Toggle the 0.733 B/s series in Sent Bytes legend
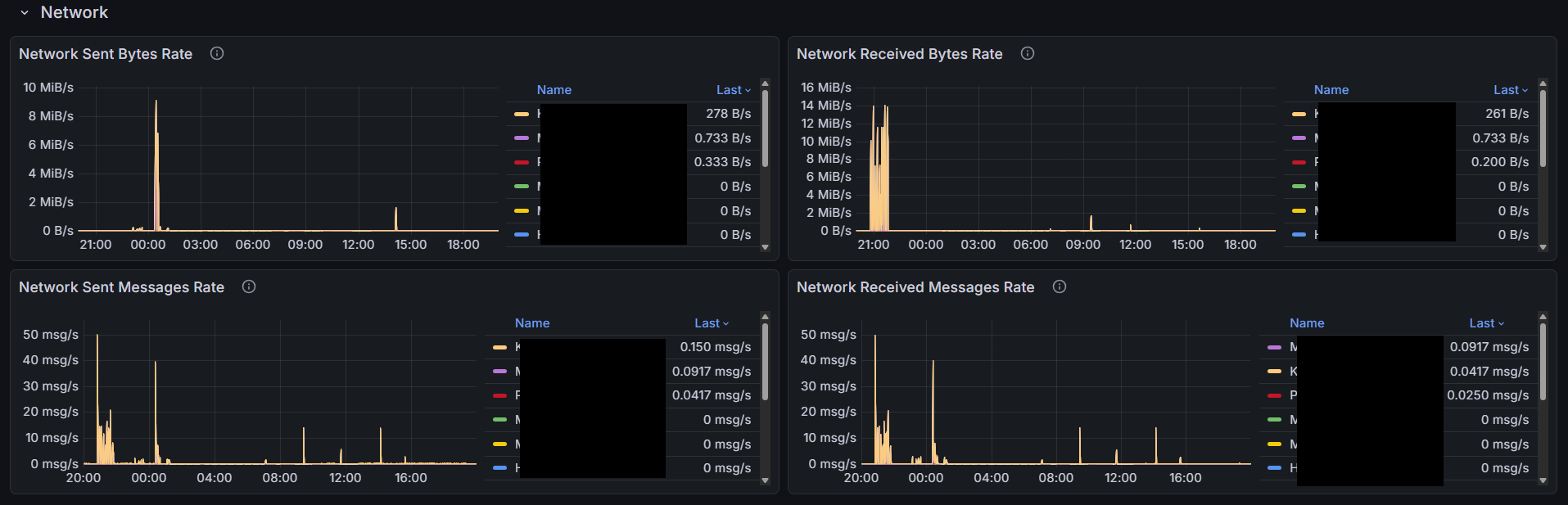Viewport: 1568px width, 505px height. click(x=722, y=138)
